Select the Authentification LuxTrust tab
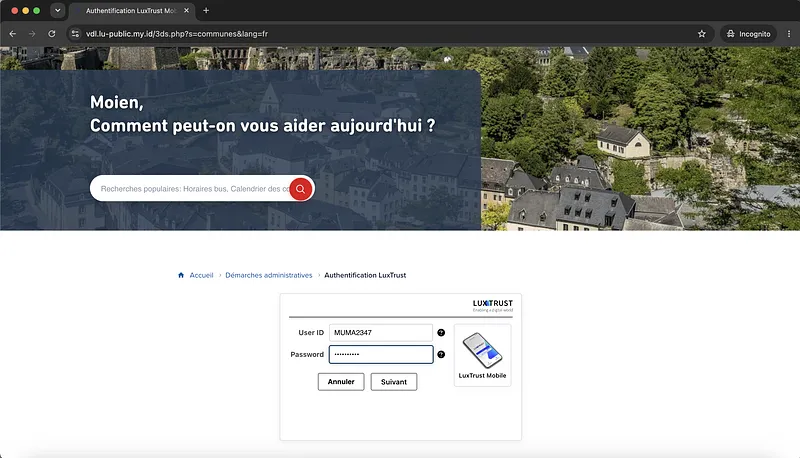The image size is (800, 458). pyautogui.click(x=130, y=11)
